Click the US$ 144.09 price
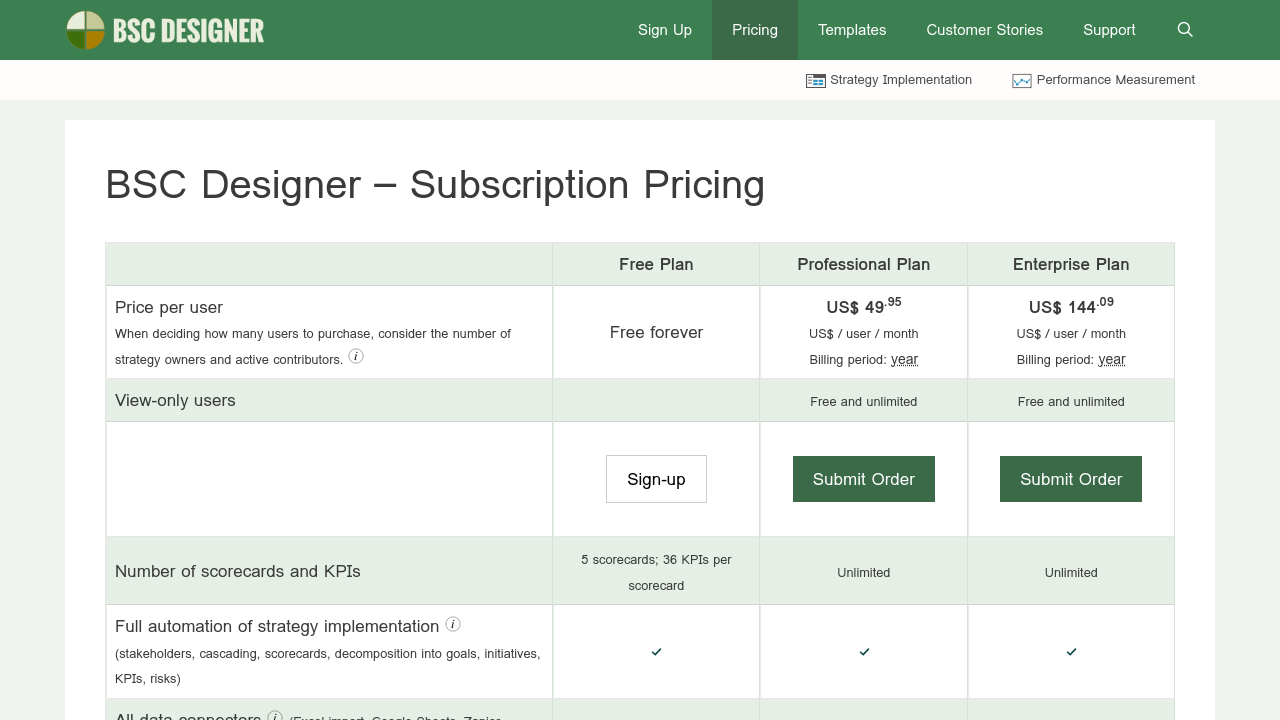The height and width of the screenshot is (720, 1280). 1071,305
